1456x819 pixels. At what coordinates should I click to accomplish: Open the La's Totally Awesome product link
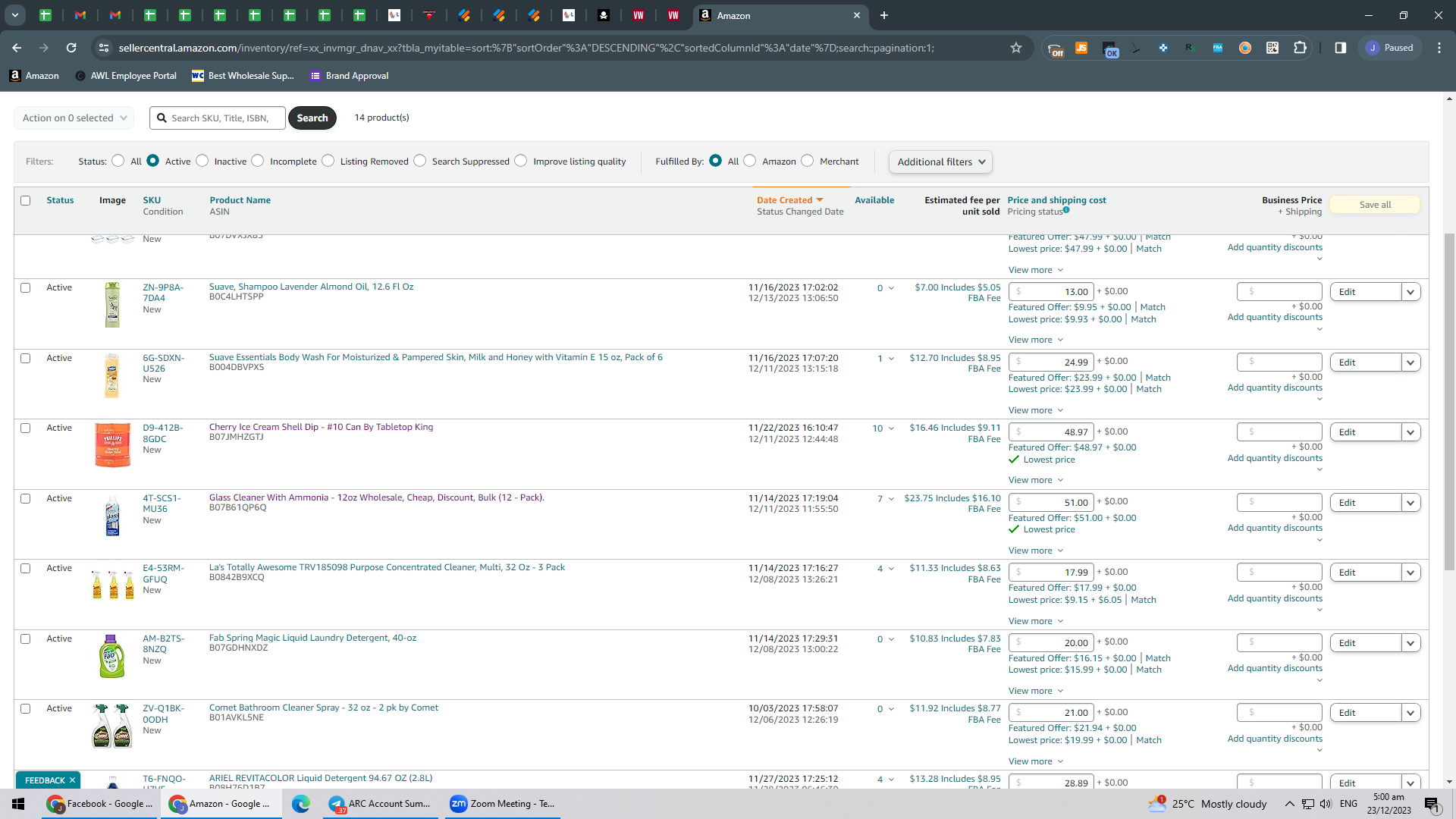[x=387, y=567]
